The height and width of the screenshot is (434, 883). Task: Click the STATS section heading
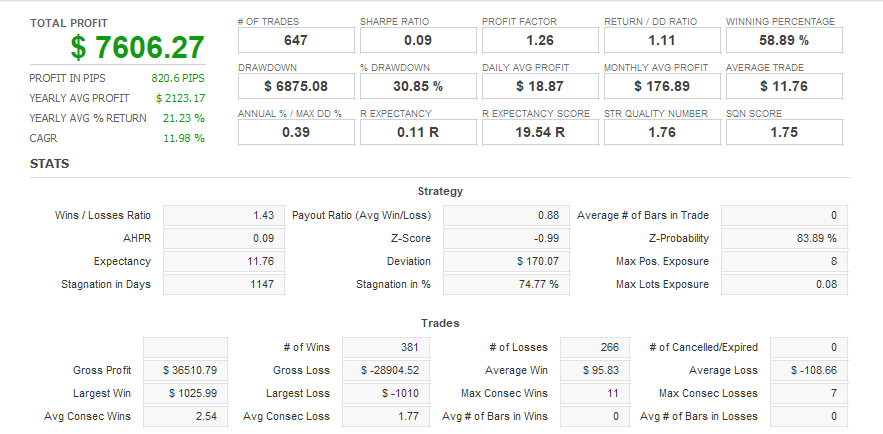[49, 163]
